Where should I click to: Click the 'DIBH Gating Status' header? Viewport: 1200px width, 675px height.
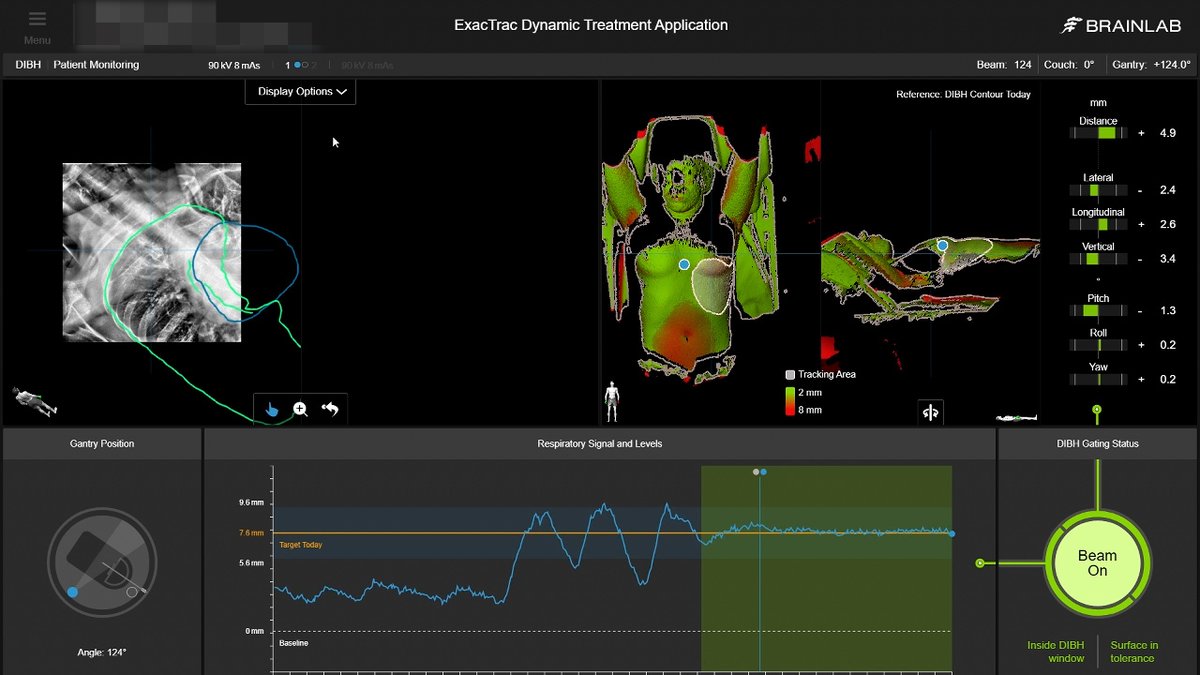(x=1097, y=444)
